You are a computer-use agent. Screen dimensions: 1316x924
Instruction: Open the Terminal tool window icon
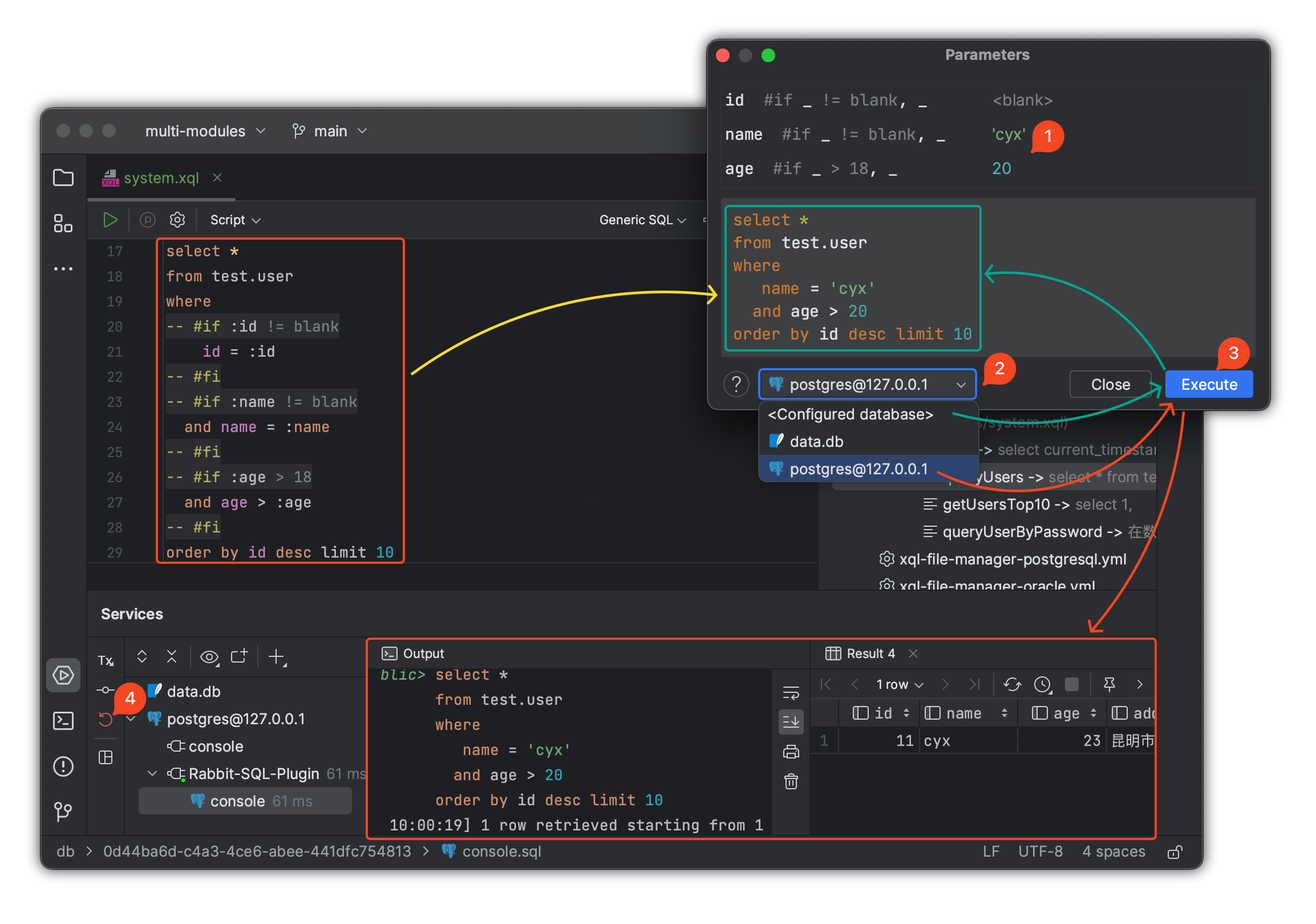(x=63, y=721)
